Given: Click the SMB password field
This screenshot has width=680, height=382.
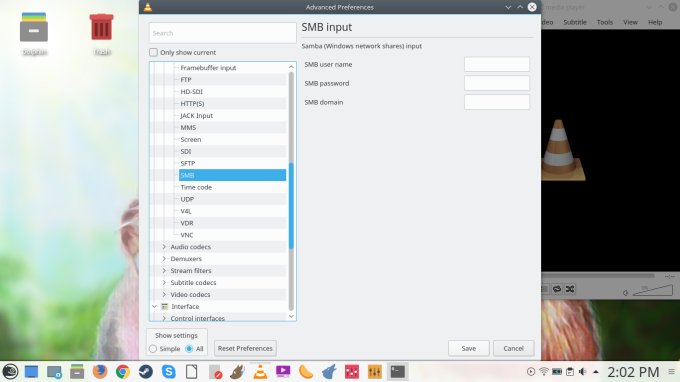Looking at the screenshot, I should (x=497, y=83).
